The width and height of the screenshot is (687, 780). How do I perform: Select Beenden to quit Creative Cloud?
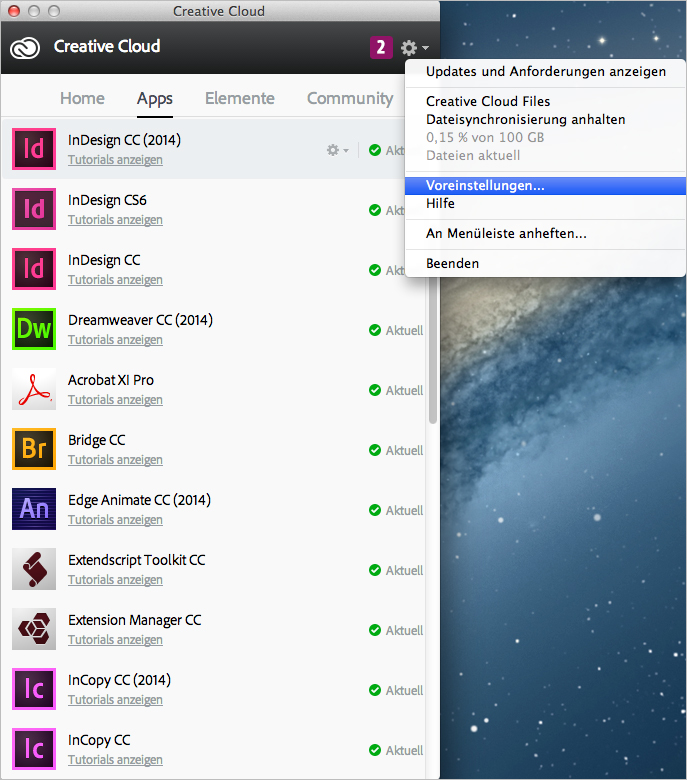click(546, 264)
